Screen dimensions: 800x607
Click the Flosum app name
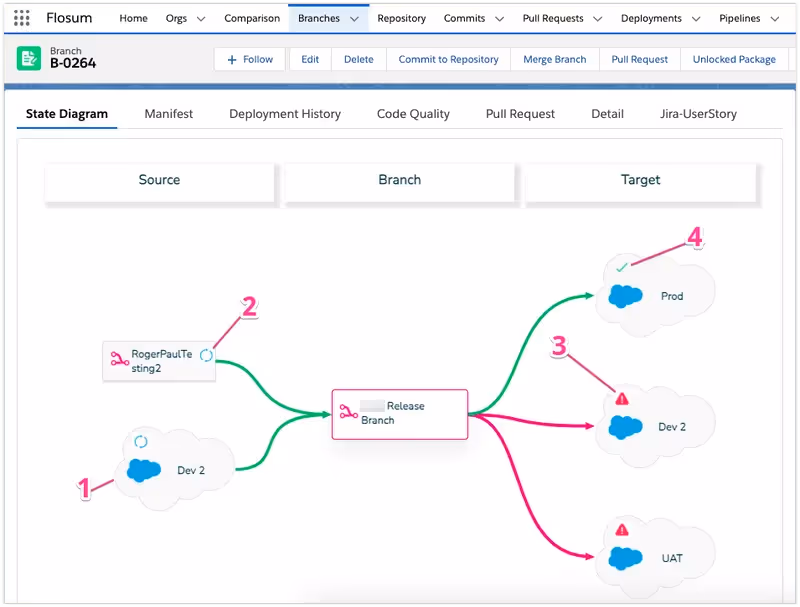tap(69, 18)
